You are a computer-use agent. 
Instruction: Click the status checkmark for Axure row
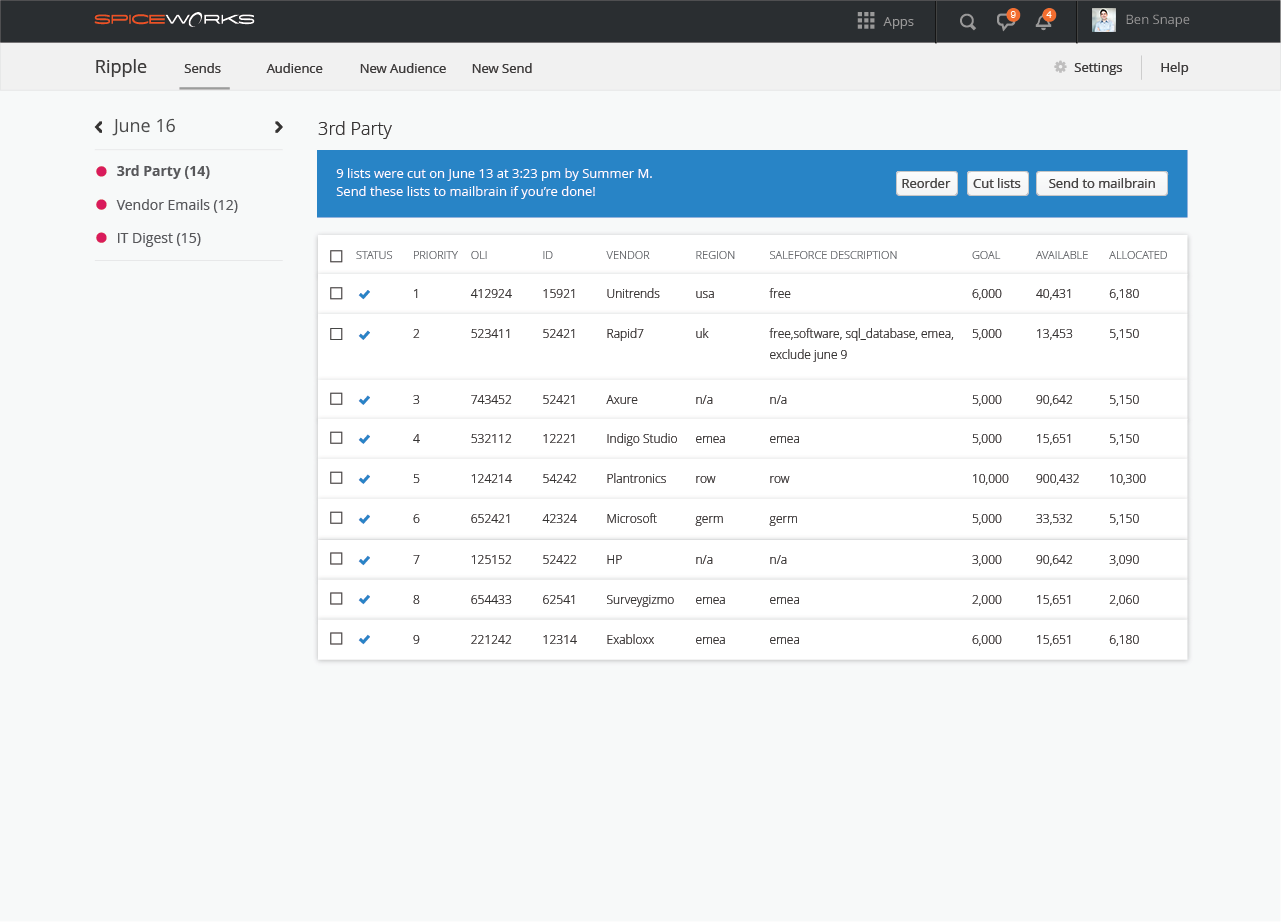(364, 400)
